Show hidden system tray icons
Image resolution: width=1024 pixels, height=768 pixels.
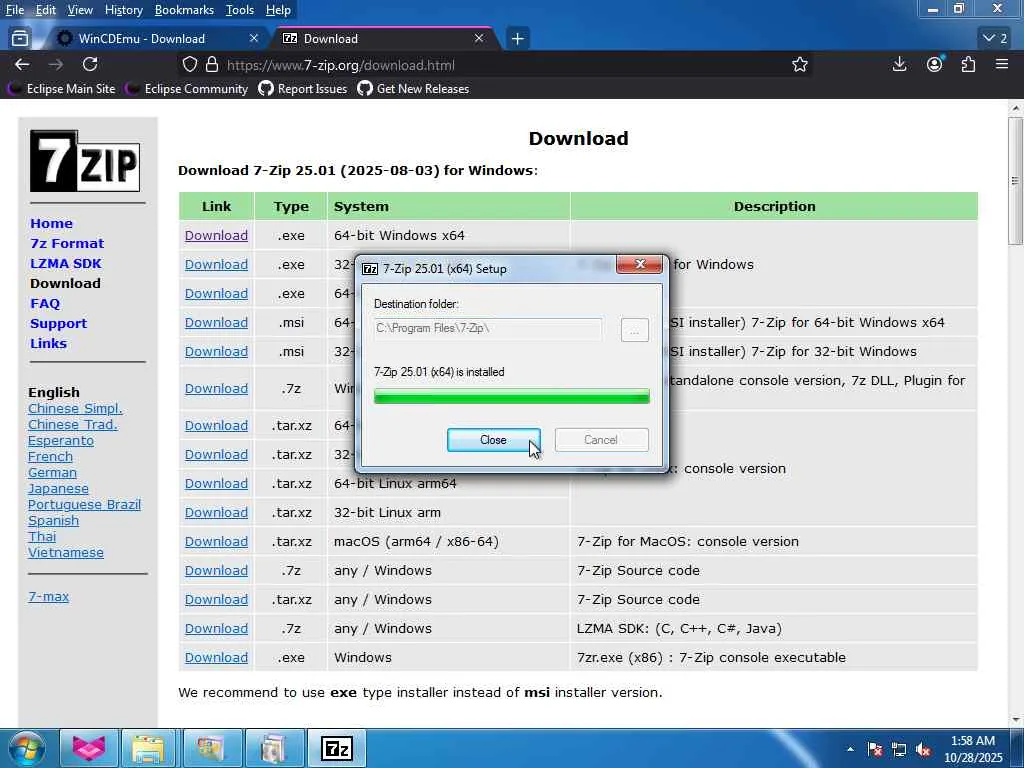click(x=850, y=749)
